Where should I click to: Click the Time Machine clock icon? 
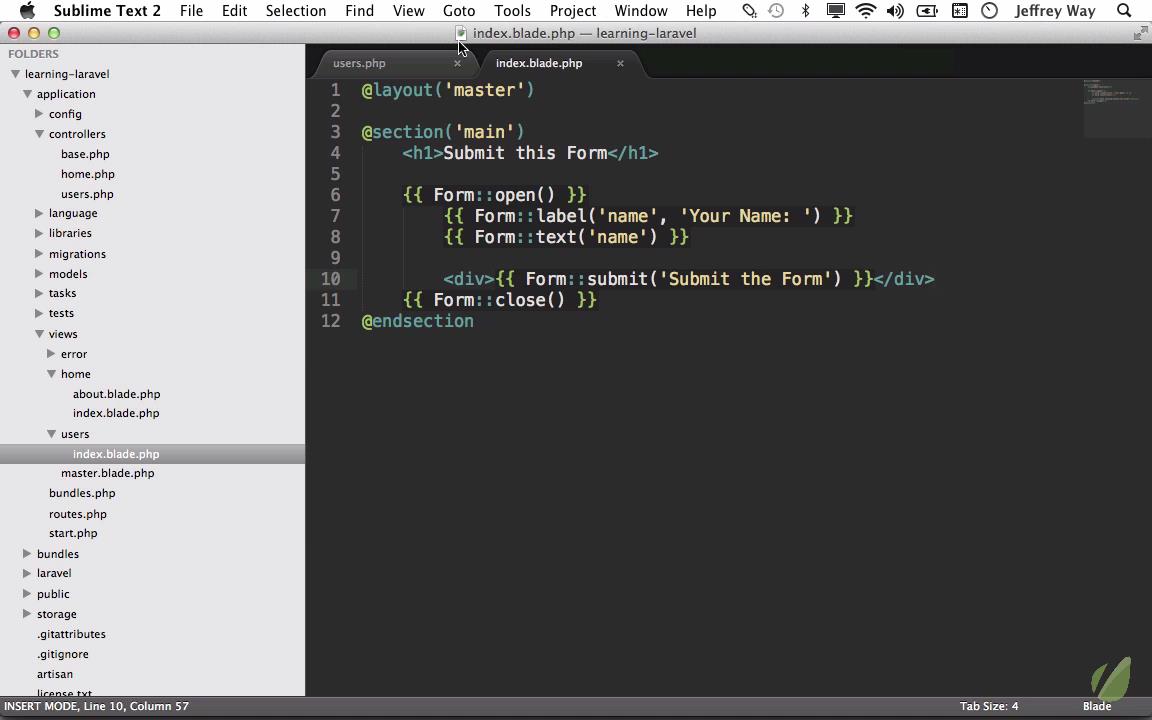pos(776,10)
